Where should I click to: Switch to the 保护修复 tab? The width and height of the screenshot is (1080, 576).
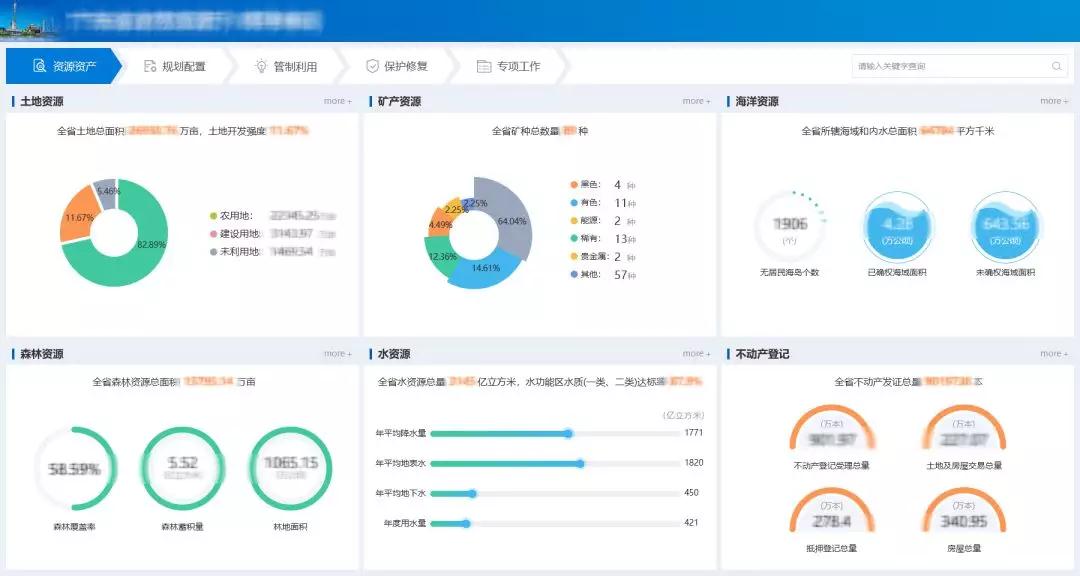[x=397, y=66]
